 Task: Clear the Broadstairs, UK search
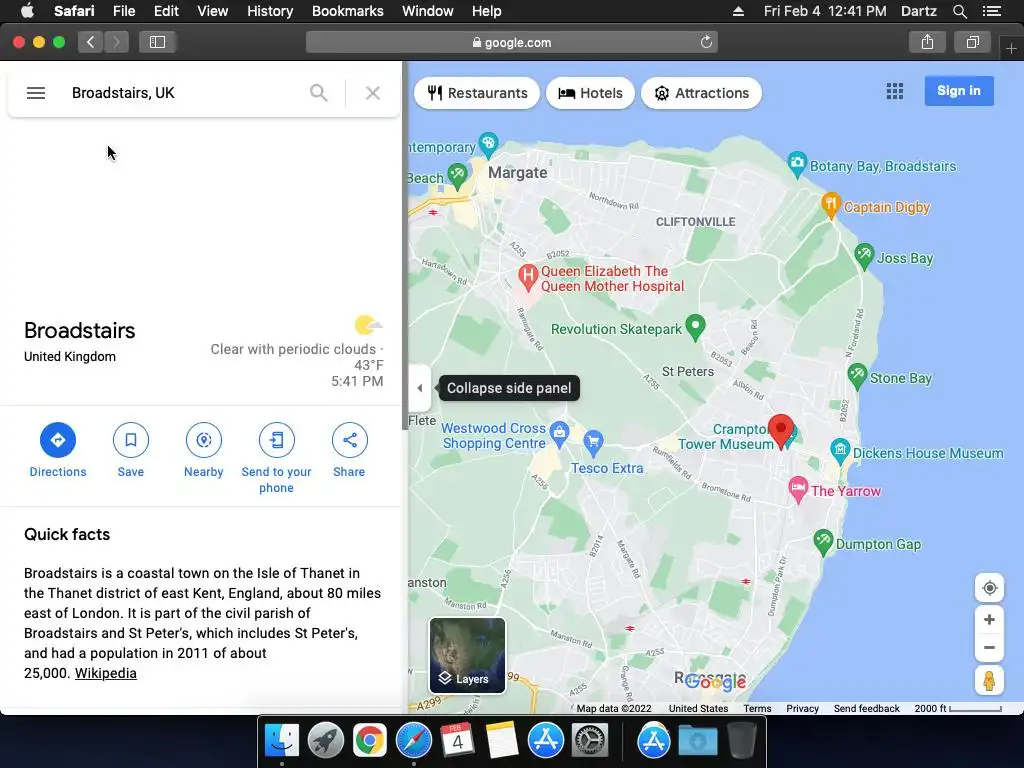click(373, 93)
